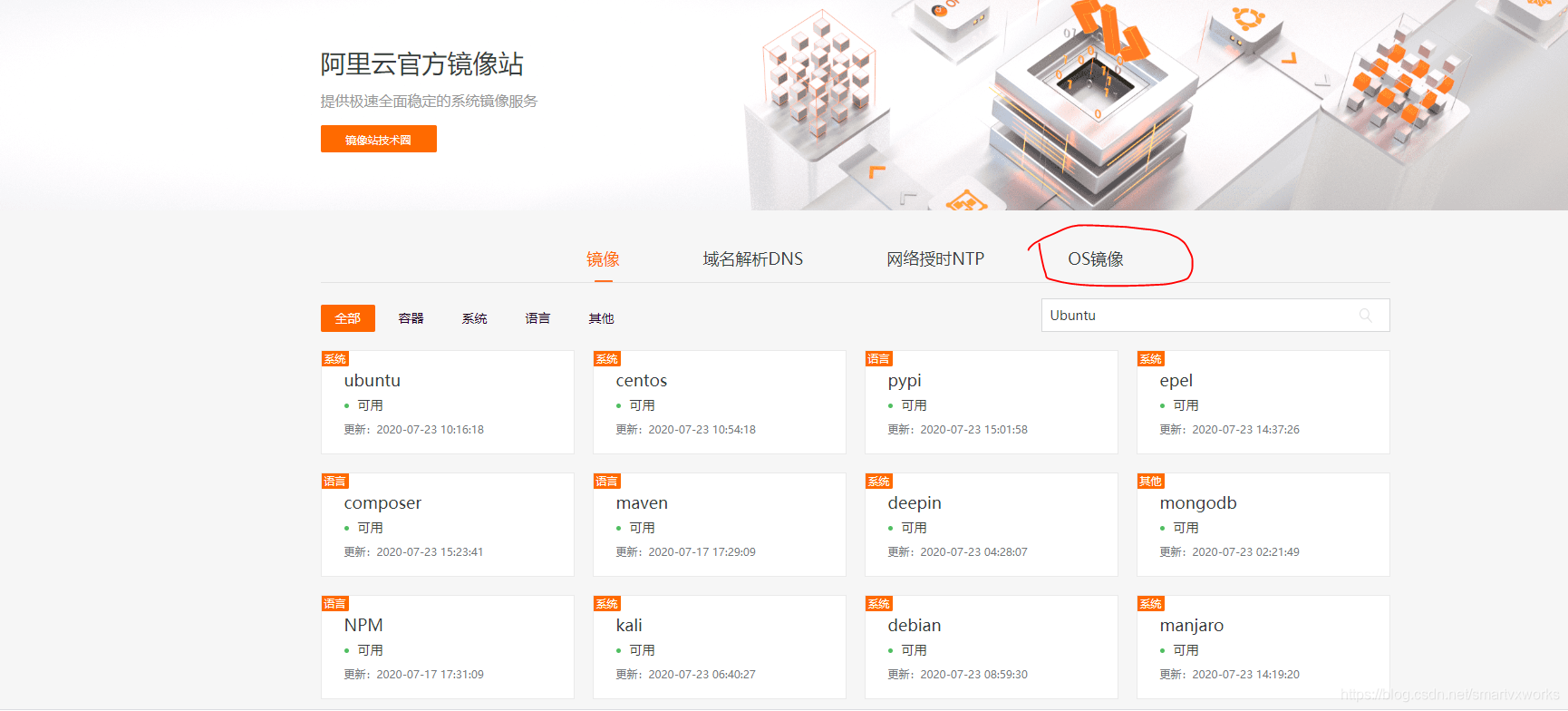Open the deepin mirror card
Screen dimensions: 1568x711
point(992,524)
